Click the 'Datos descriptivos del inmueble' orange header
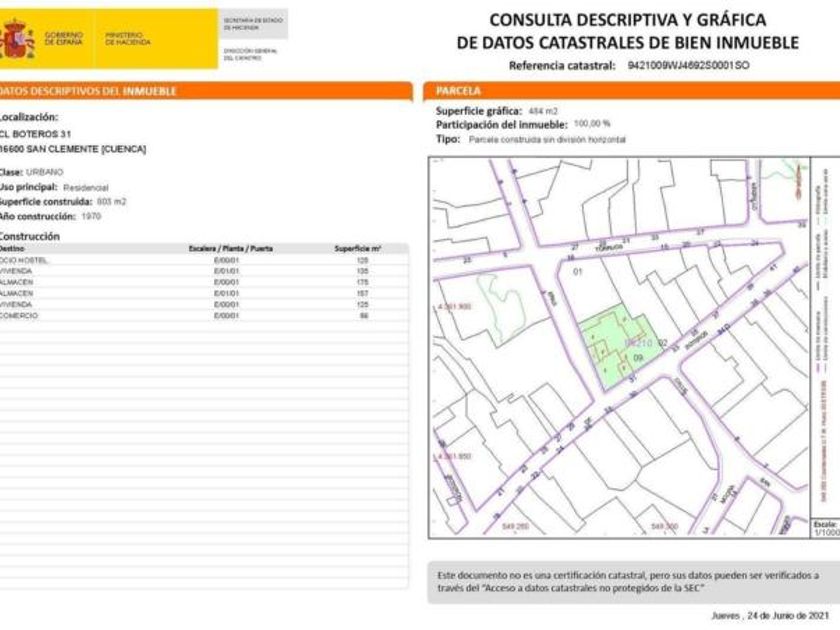The image size is (840, 630). [x=206, y=91]
